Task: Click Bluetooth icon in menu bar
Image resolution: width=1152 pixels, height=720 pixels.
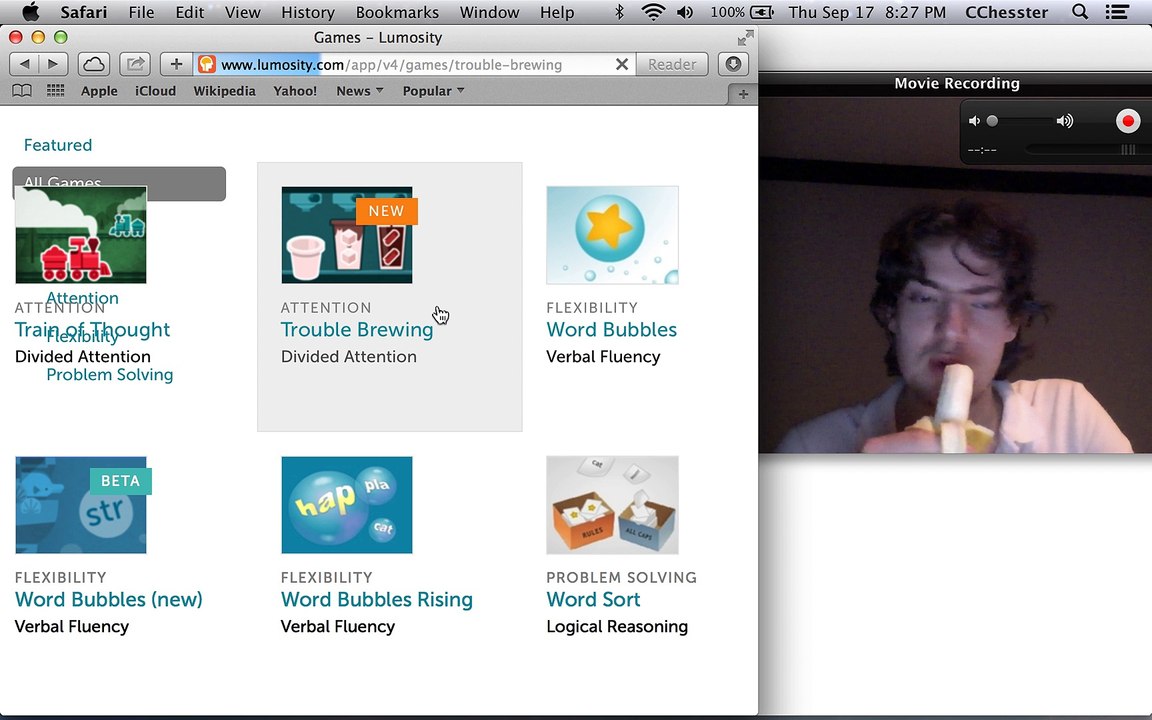Action: (619, 12)
